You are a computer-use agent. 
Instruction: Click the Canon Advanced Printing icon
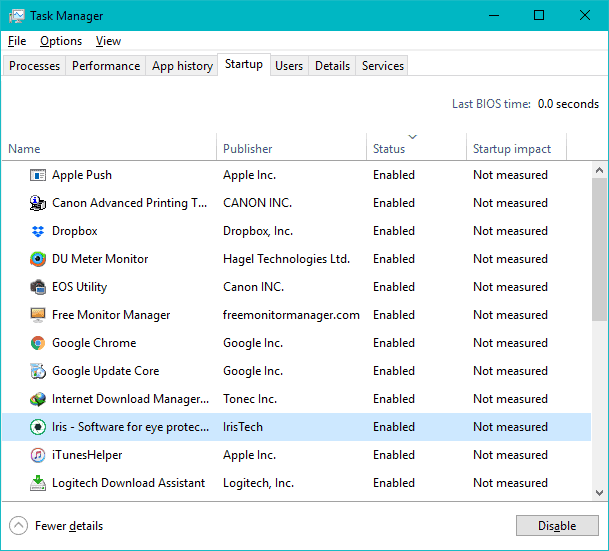point(38,203)
